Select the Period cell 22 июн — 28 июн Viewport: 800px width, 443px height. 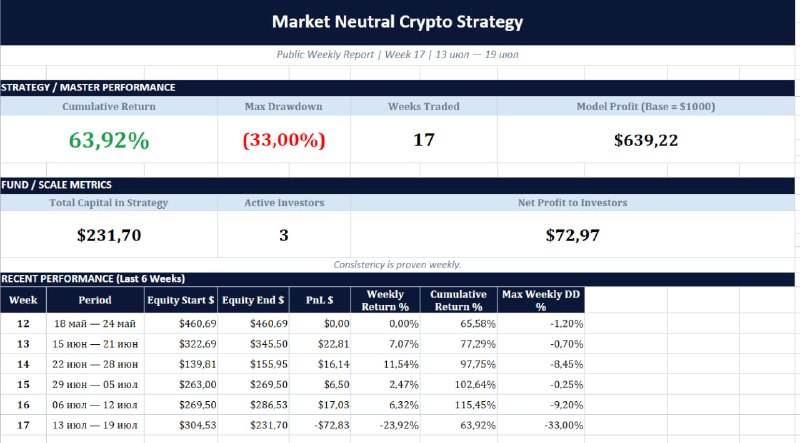[95, 364]
